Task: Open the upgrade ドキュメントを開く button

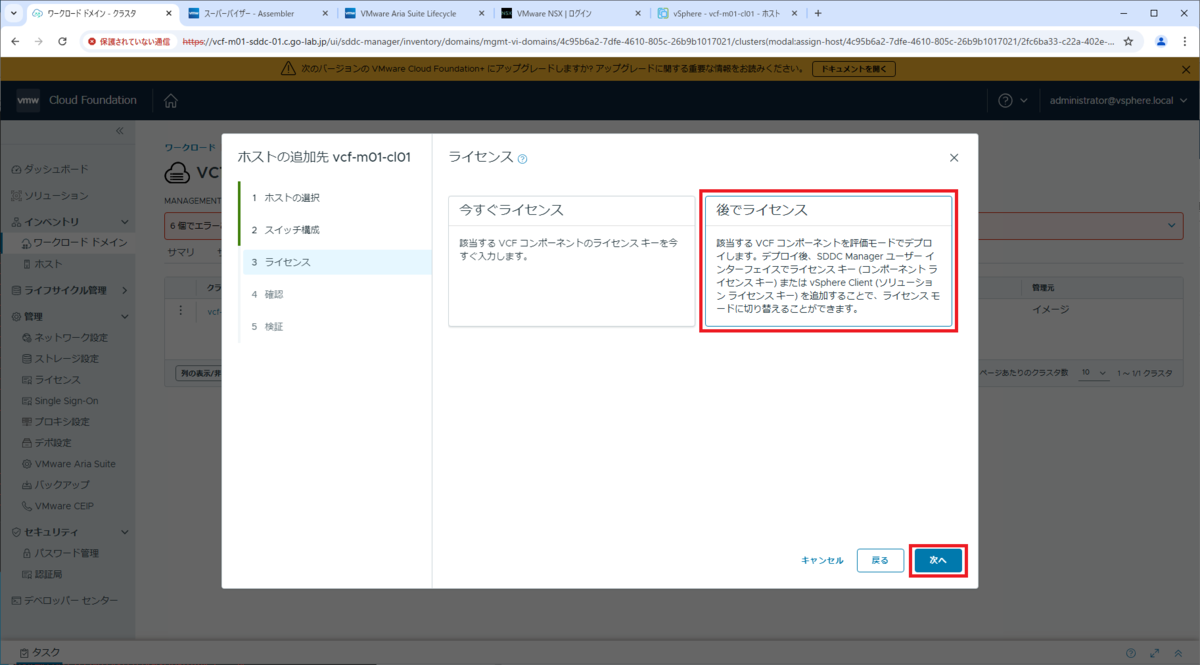Action: pos(853,69)
